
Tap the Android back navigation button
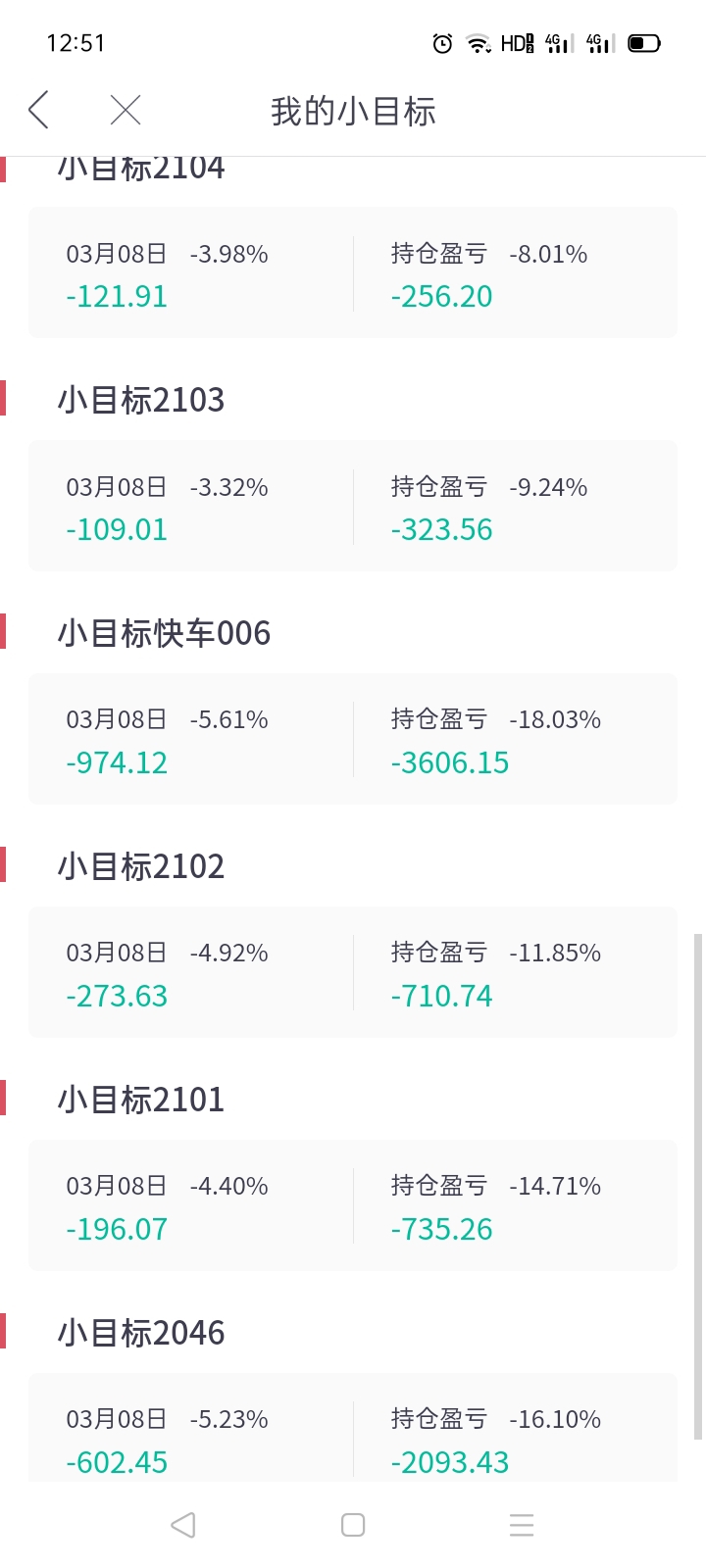[183, 1525]
